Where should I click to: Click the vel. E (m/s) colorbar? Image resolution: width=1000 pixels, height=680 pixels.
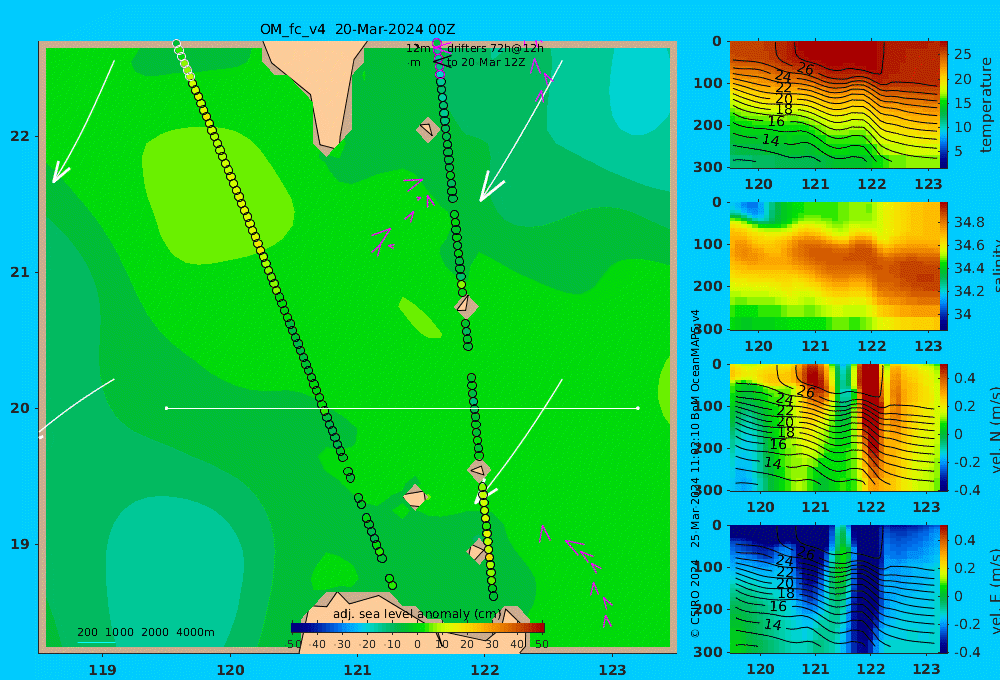[x=943, y=589]
